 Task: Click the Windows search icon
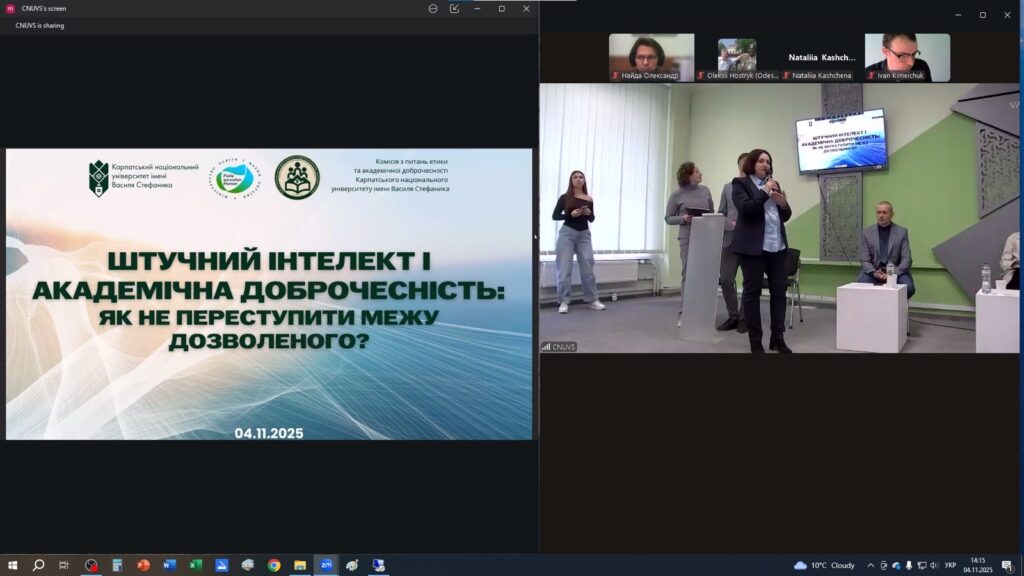pyautogui.click(x=38, y=565)
